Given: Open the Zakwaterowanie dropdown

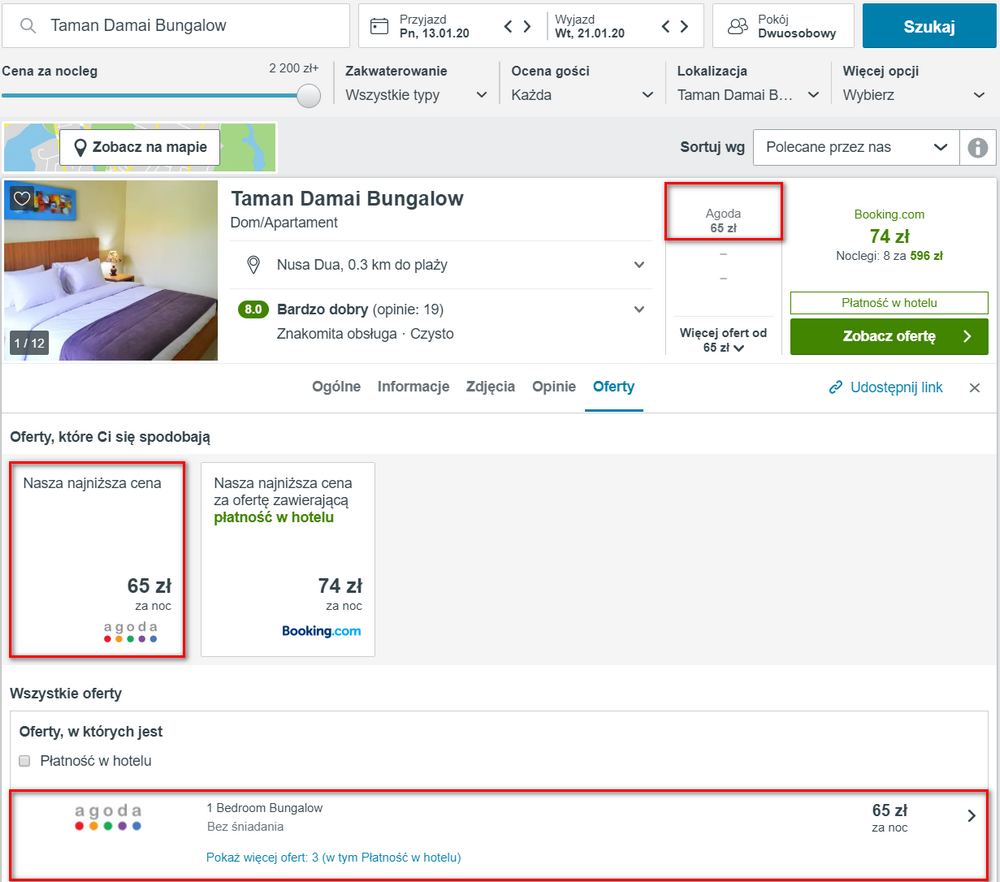Looking at the screenshot, I should pos(416,95).
